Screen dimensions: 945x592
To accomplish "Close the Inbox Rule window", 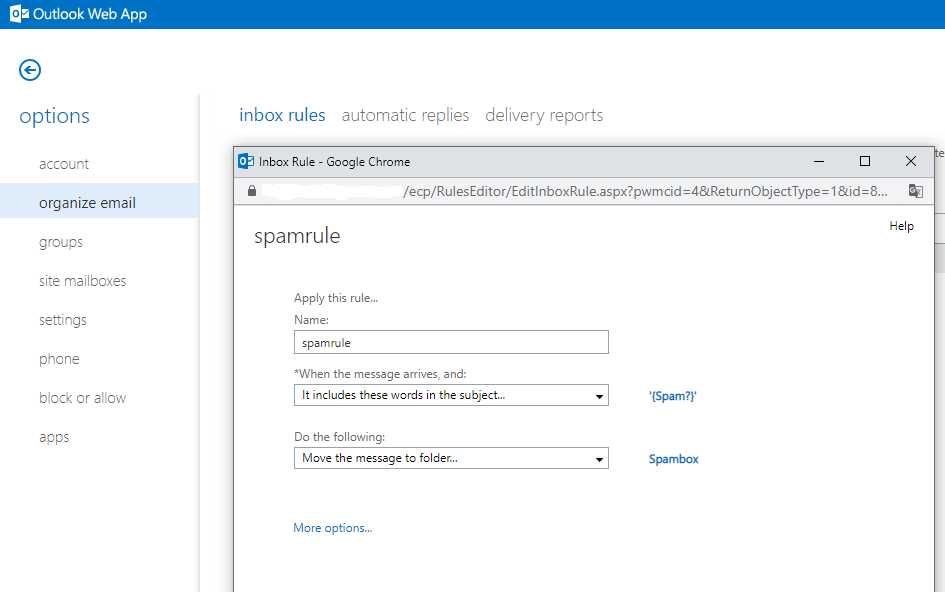I will point(911,161).
